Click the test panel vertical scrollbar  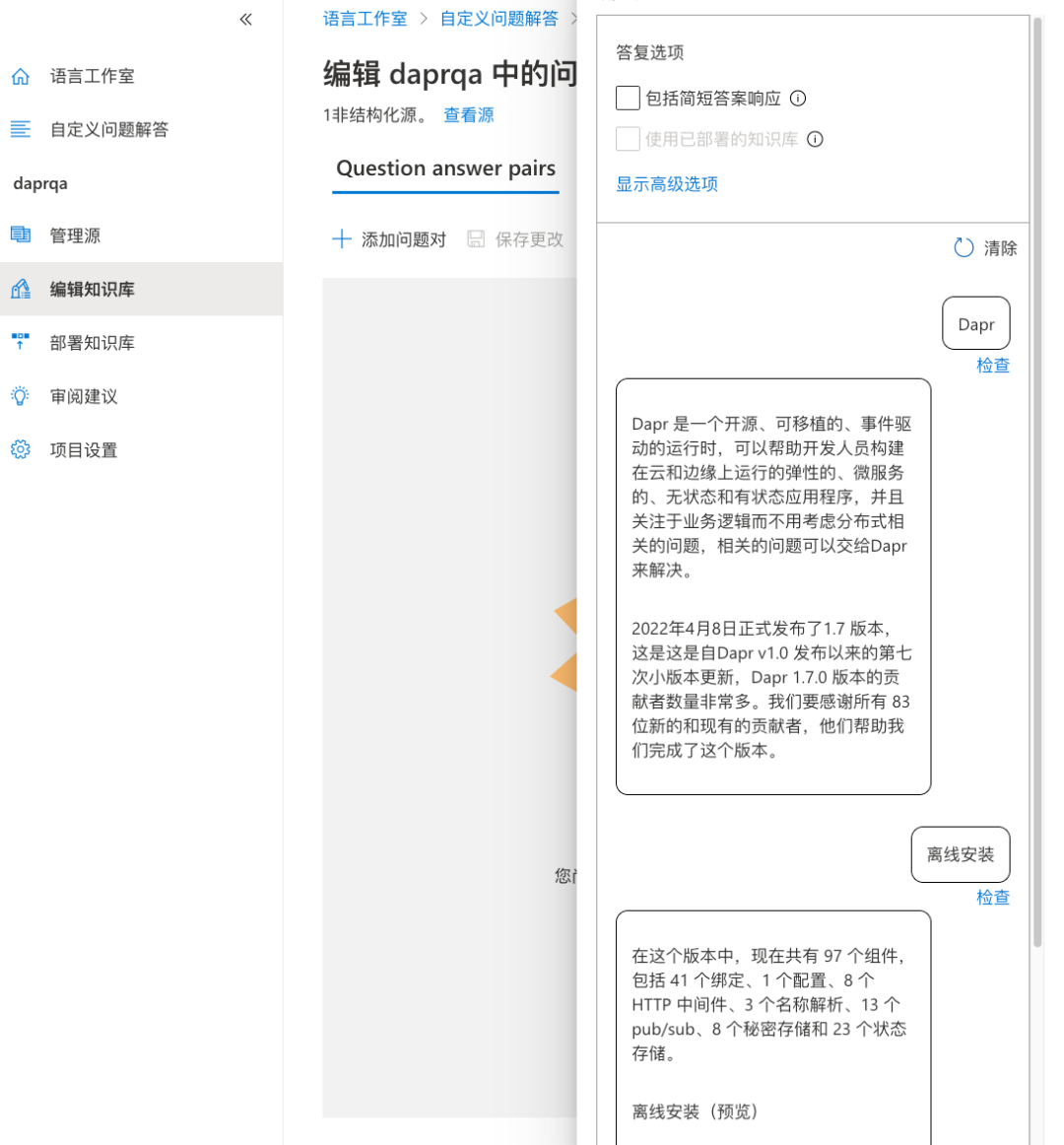point(1037,482)
